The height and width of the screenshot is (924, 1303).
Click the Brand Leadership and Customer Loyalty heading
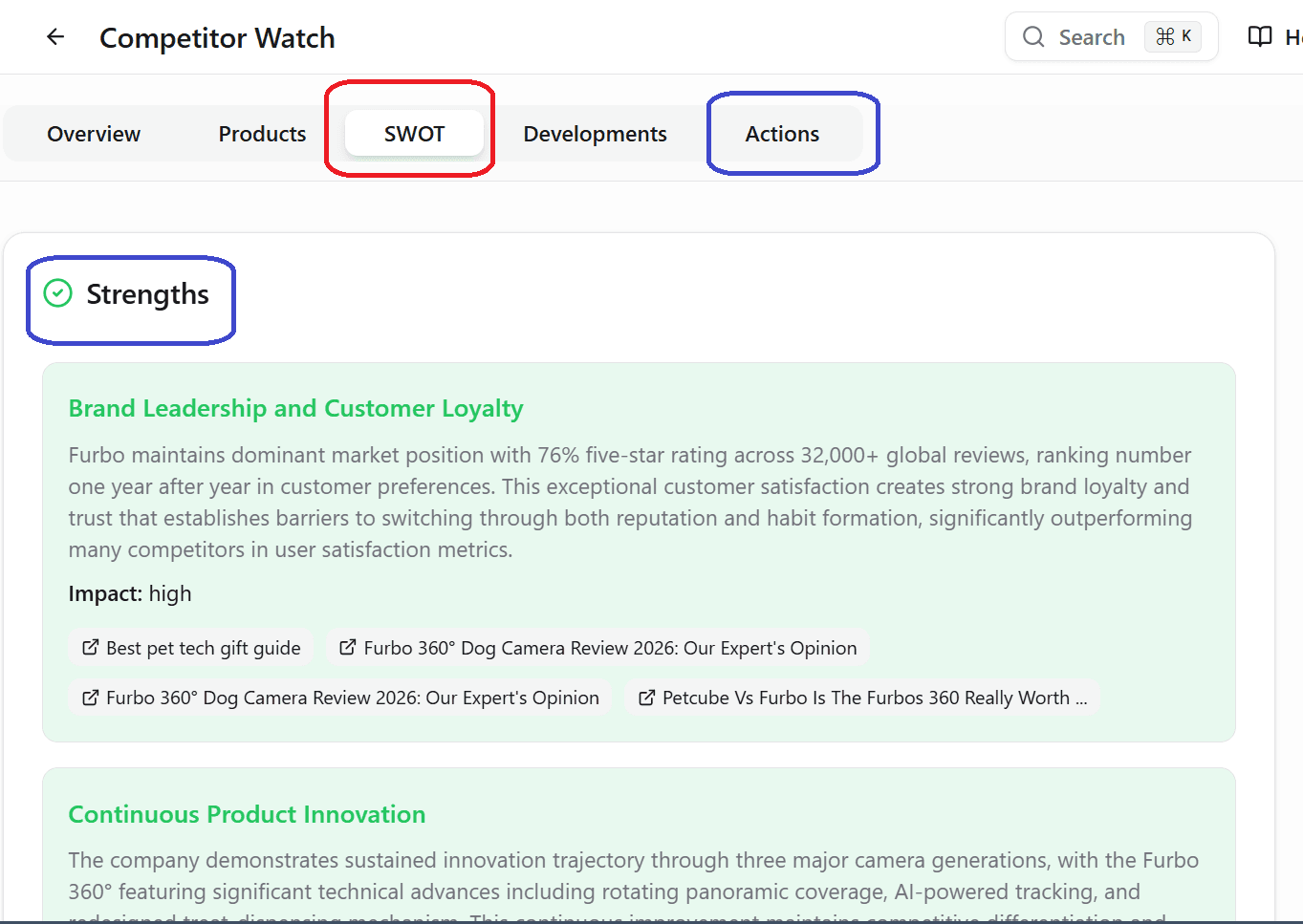(295, 408)
